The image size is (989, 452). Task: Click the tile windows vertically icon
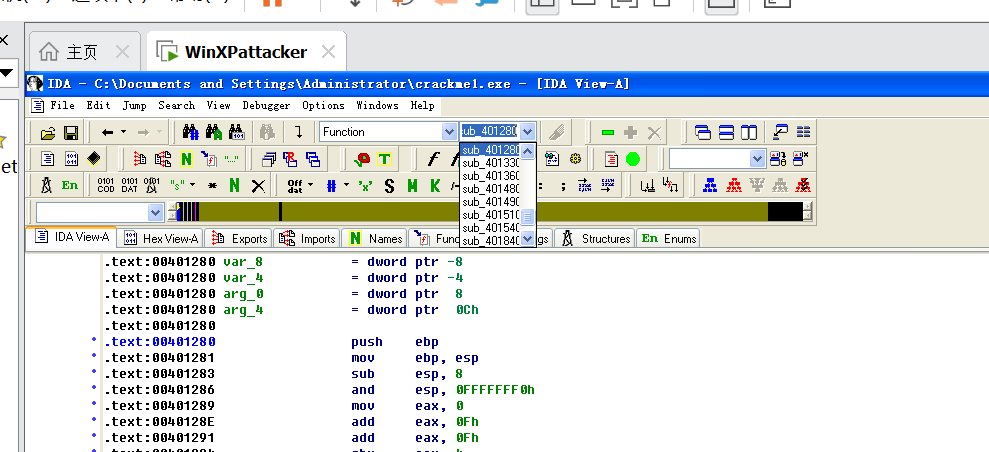749,132
